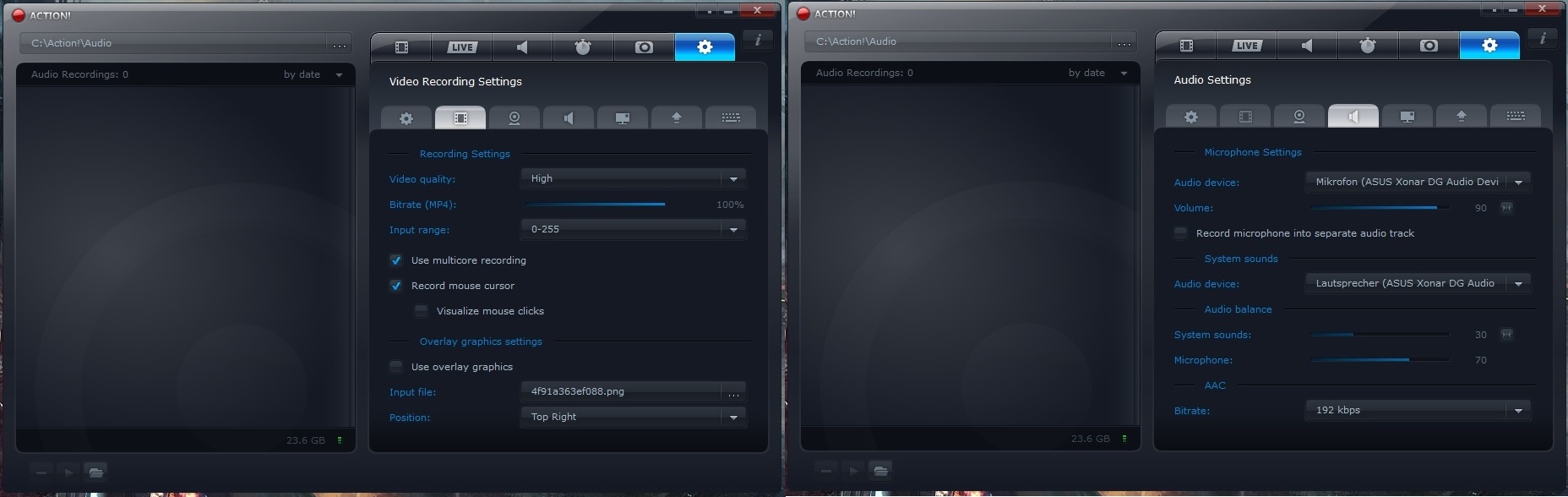
Task: Click open folder icon at bottom of right window
Action: coord(881,470)
